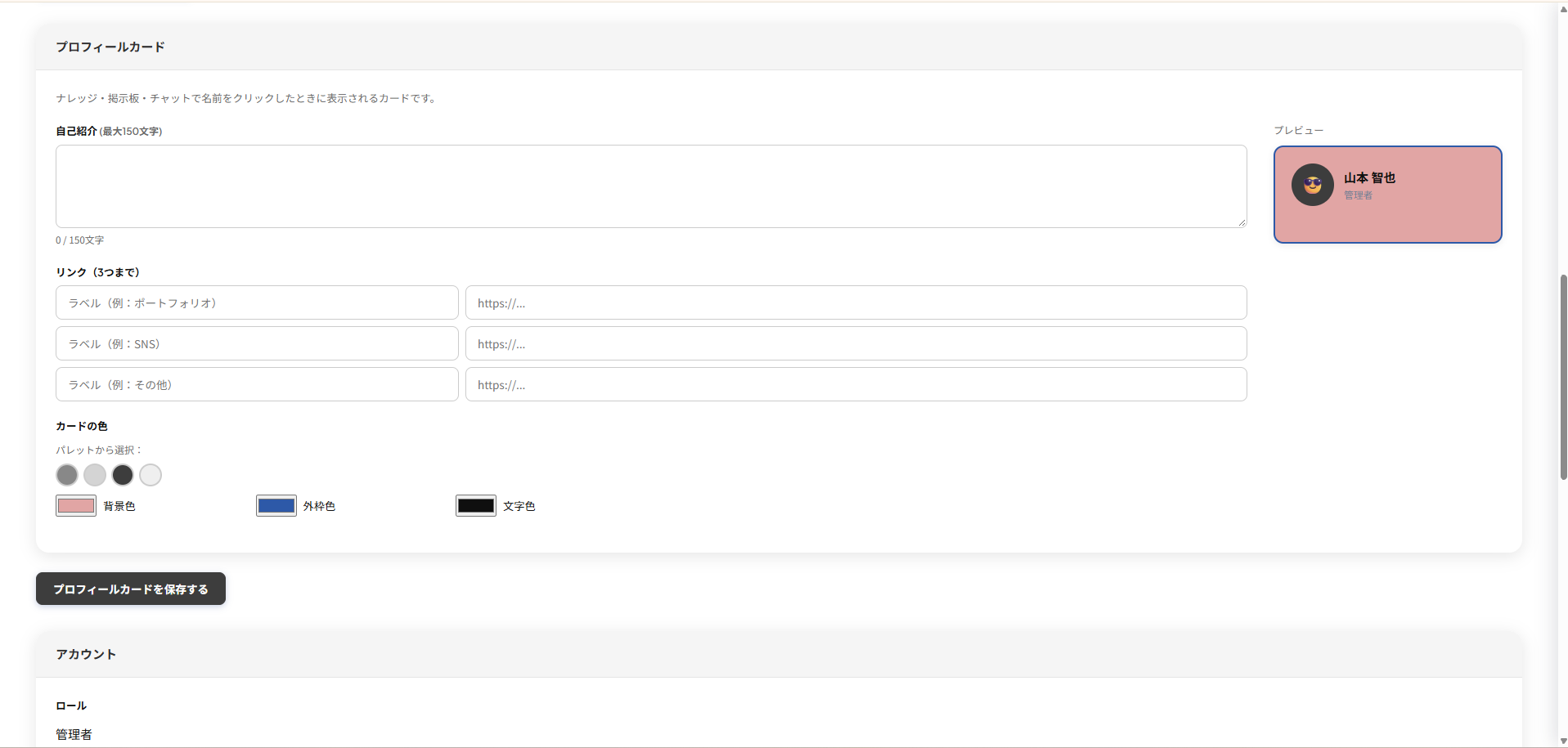Click the vertical scrollbar thumb
This screenshot has width=1568, height=748.
(x=1563, y=377)
